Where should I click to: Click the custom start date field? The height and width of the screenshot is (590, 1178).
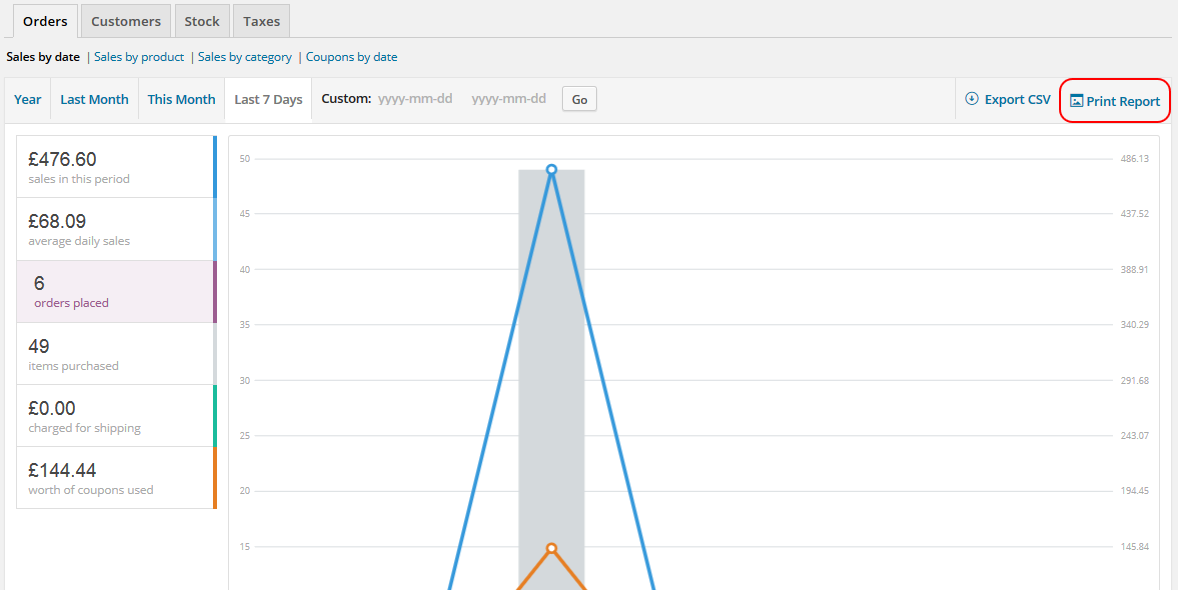(415, 98)
